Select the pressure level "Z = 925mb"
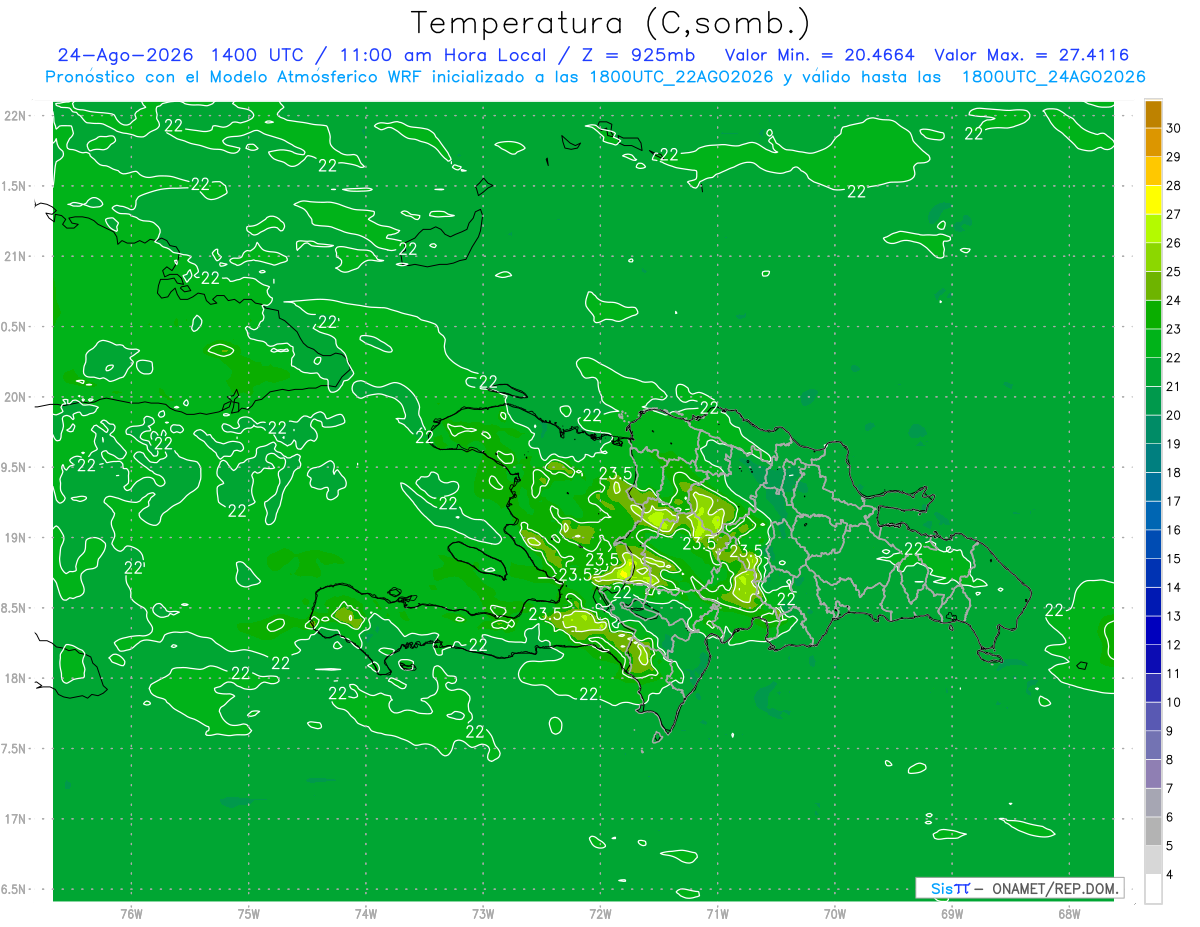 [x=637, y=55]
